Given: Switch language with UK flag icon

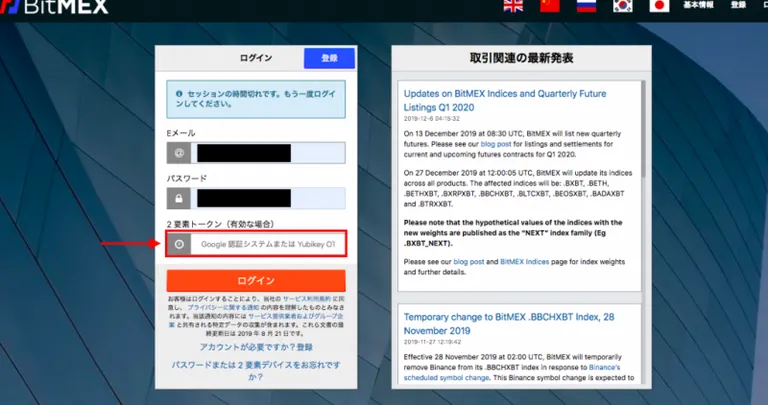Looking at the screenshot, I should coord(513,5).
